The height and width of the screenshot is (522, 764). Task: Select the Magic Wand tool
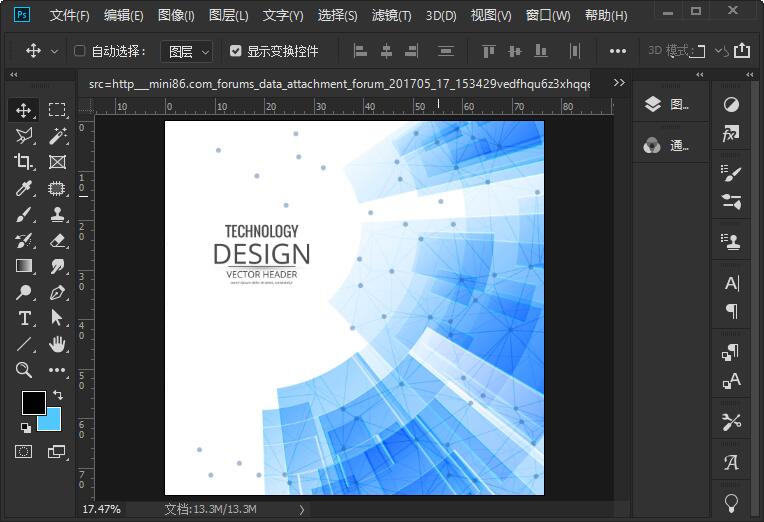click(57, 136)
